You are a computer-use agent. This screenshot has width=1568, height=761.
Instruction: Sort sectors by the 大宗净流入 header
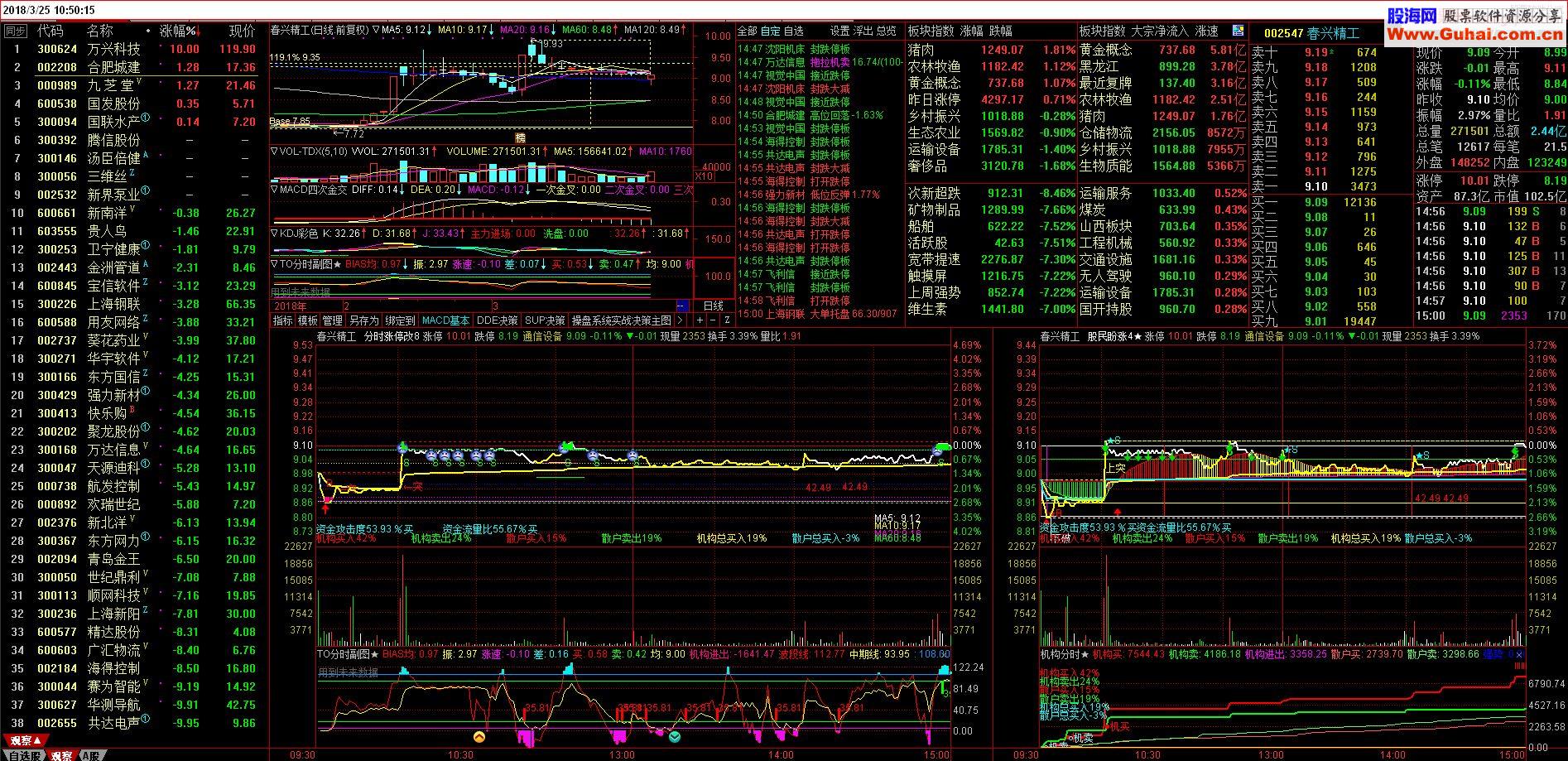[1160, 31]
